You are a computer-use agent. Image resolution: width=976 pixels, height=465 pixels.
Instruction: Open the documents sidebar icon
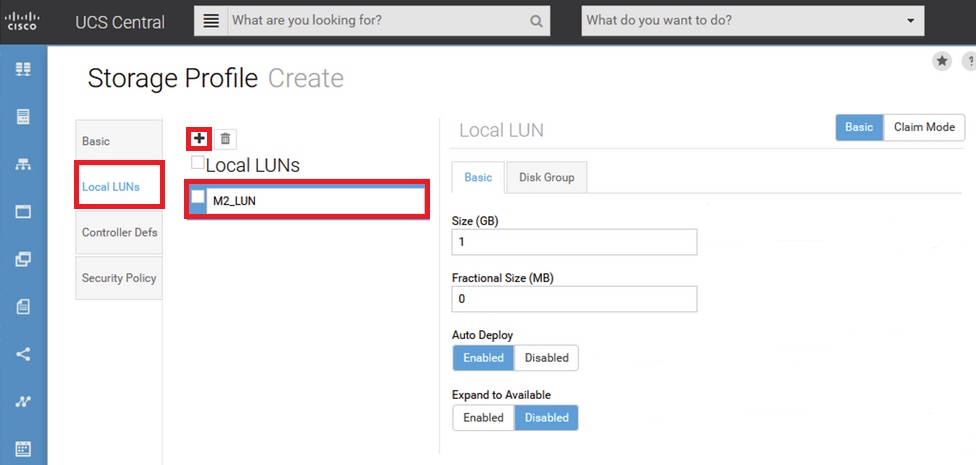23,306
